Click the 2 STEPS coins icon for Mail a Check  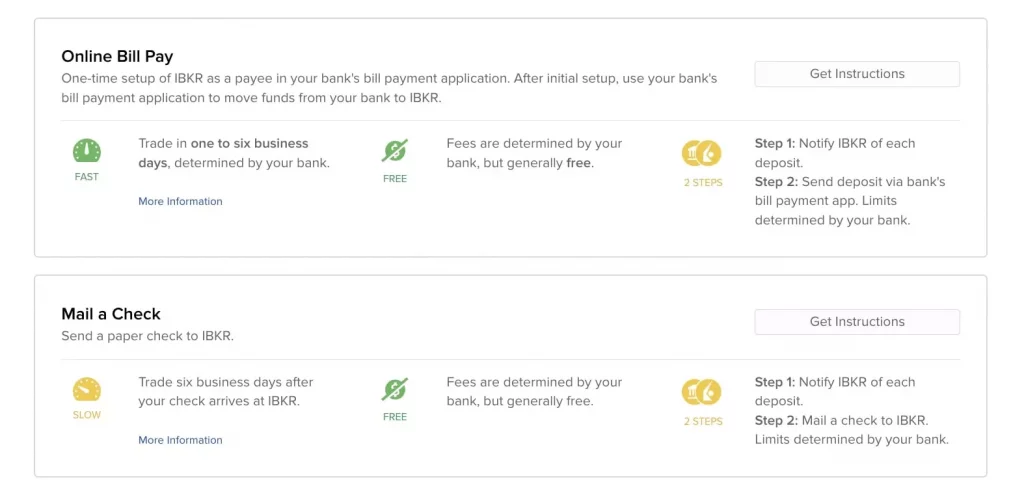coord(701,391)
